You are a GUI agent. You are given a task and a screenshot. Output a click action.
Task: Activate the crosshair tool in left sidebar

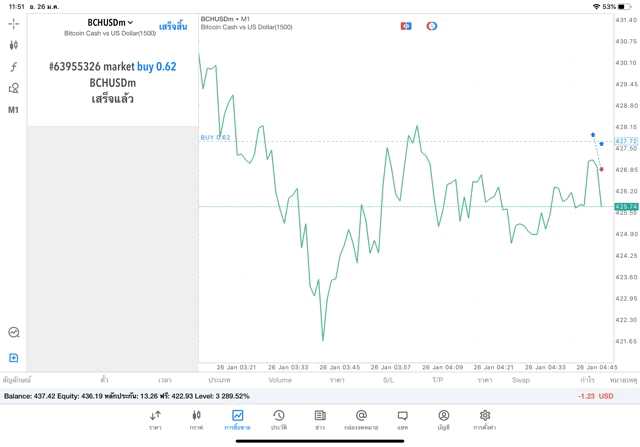(13, 24)
